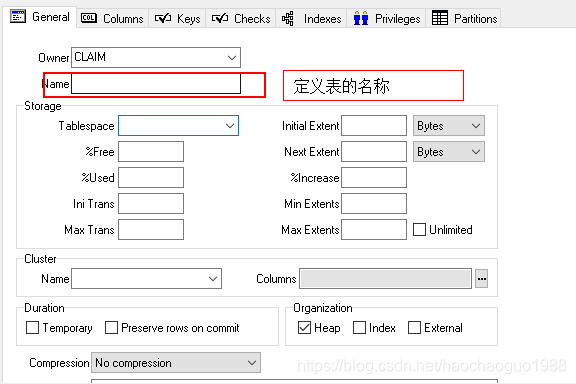Click the ellipsis button beside Cluster Columns
Image resolution: width=576 pixels, height=384 pixels.
click(482, 279)
